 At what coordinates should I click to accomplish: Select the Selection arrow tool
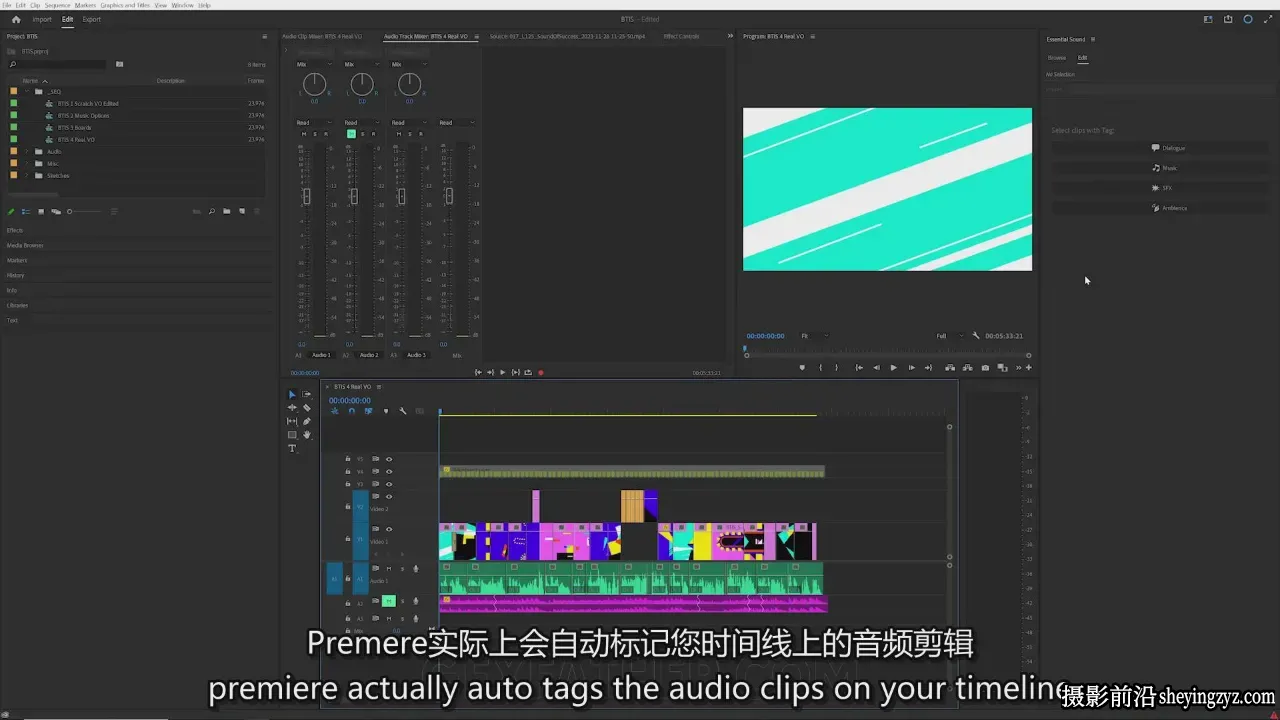coord(292,394)
